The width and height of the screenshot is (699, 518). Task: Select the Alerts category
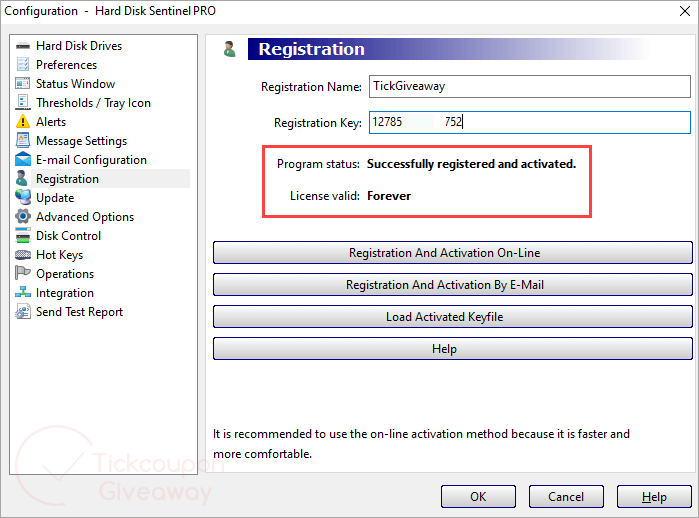[x=51, y=122]
